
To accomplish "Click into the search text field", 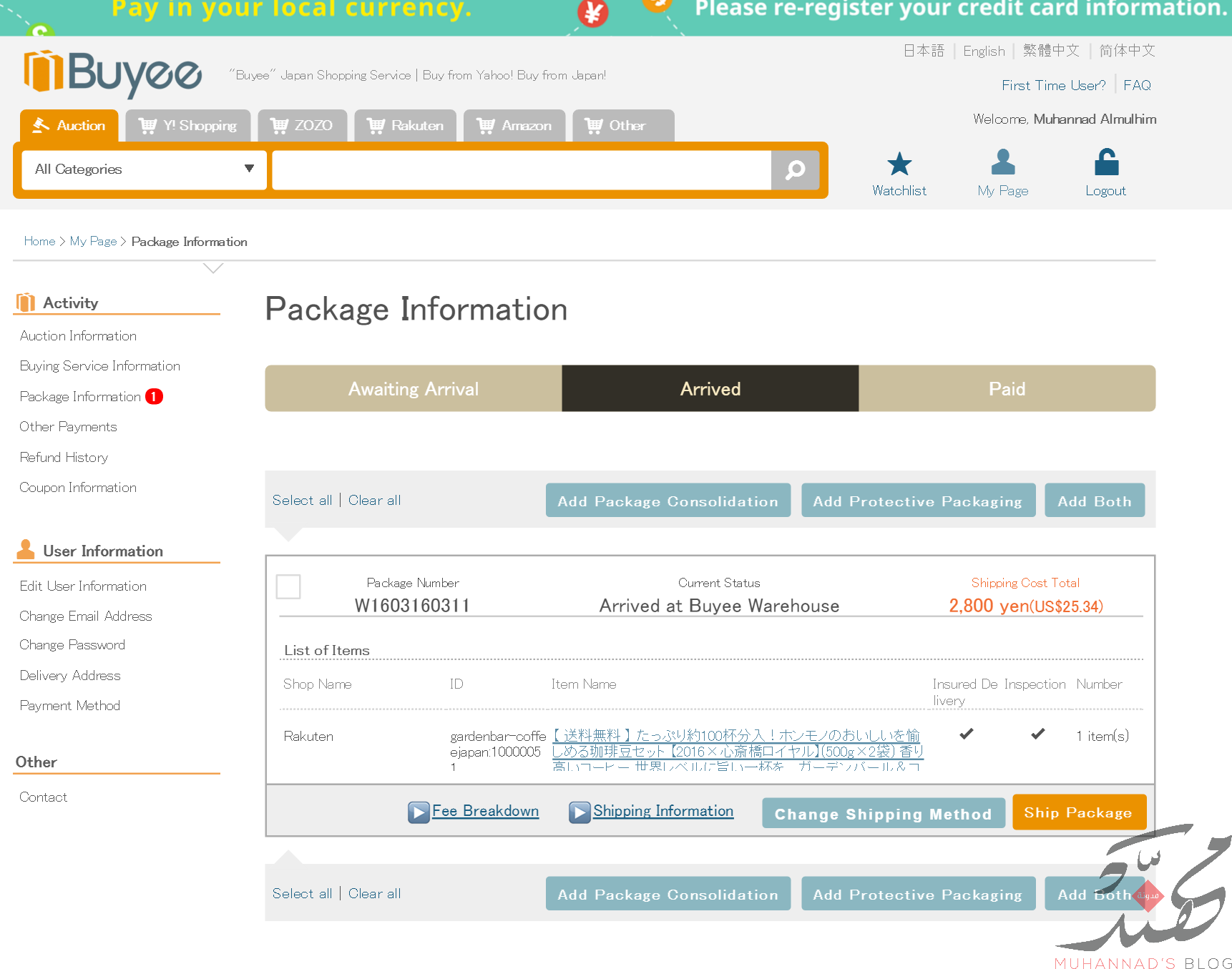I will [x=521, y=170].
